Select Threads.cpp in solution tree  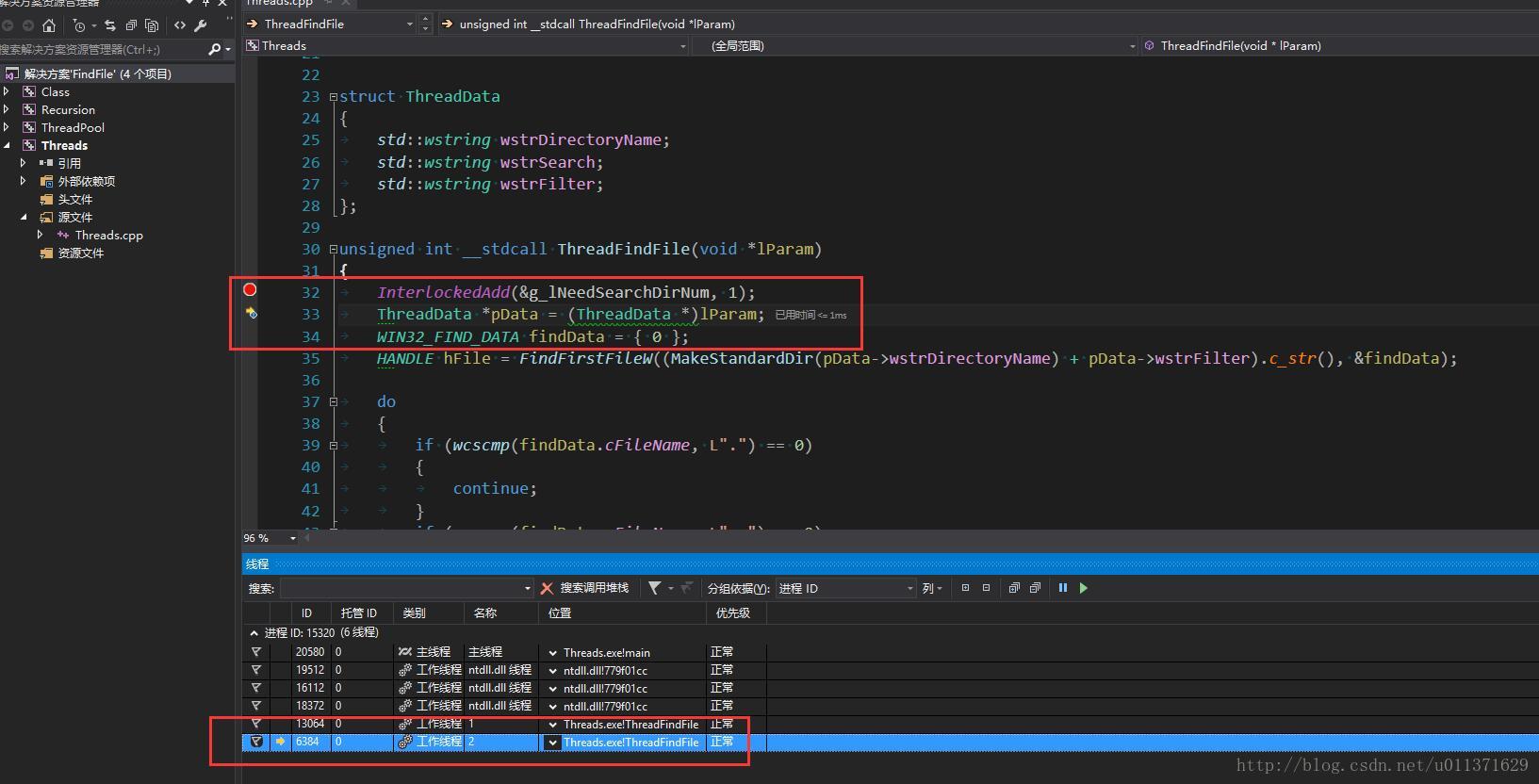pos(109,235)
